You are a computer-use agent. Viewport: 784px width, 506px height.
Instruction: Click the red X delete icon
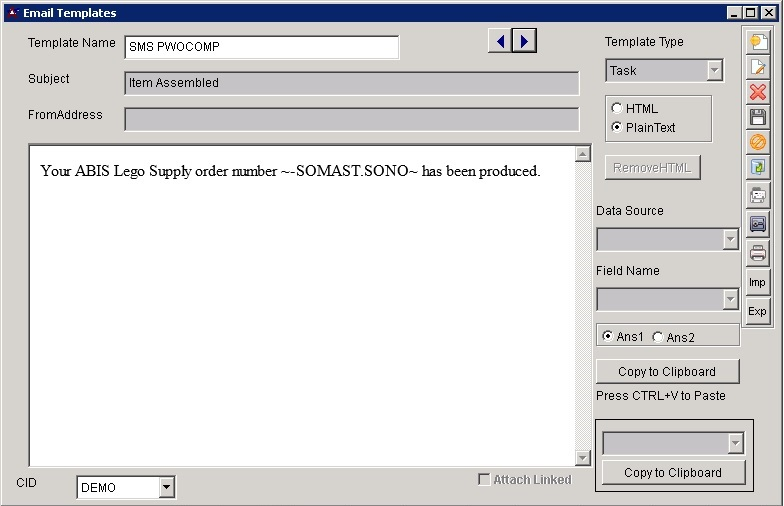(x=758, y=92)
